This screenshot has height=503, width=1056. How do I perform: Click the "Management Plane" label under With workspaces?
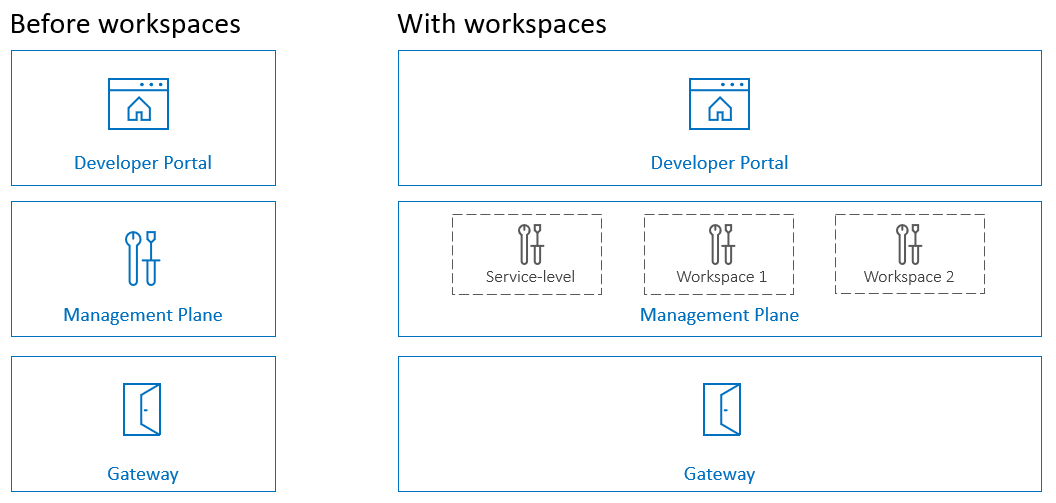point(719,315)
